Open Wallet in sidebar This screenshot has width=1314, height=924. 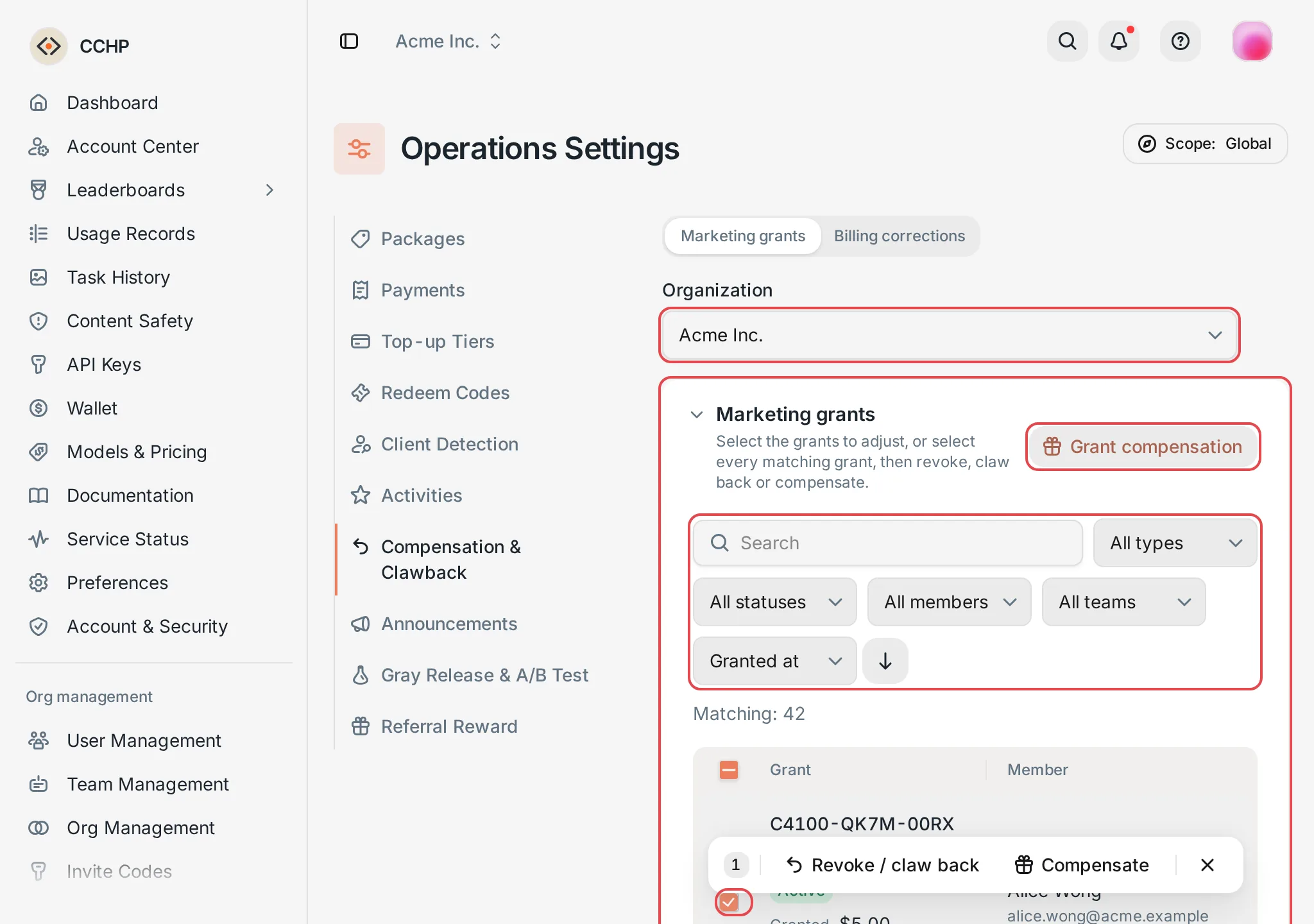[154, 408]
